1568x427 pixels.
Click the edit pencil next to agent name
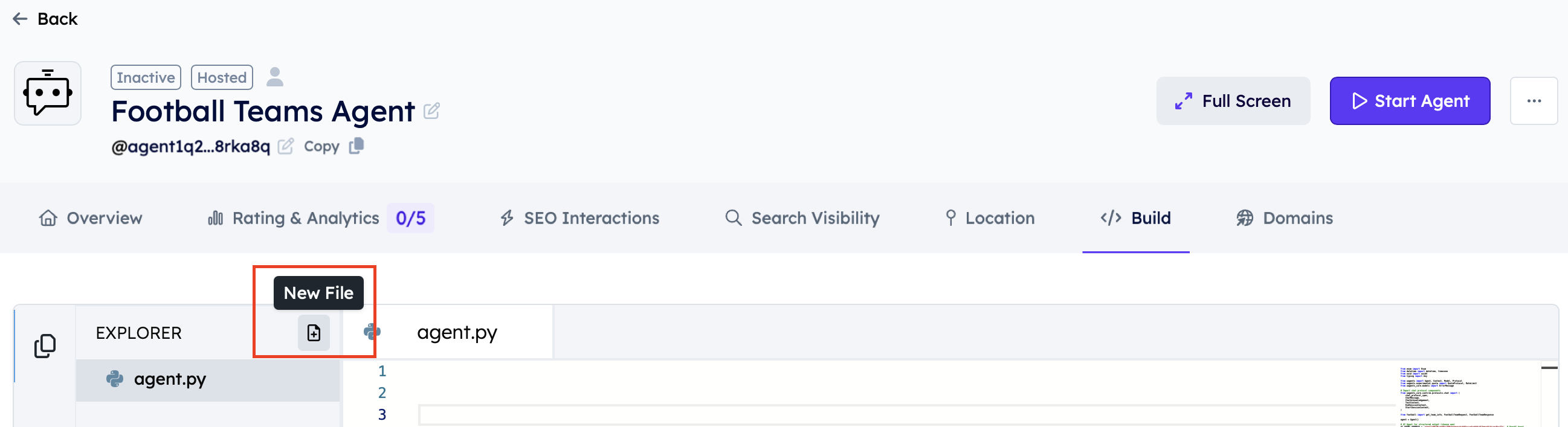[431, 111]
